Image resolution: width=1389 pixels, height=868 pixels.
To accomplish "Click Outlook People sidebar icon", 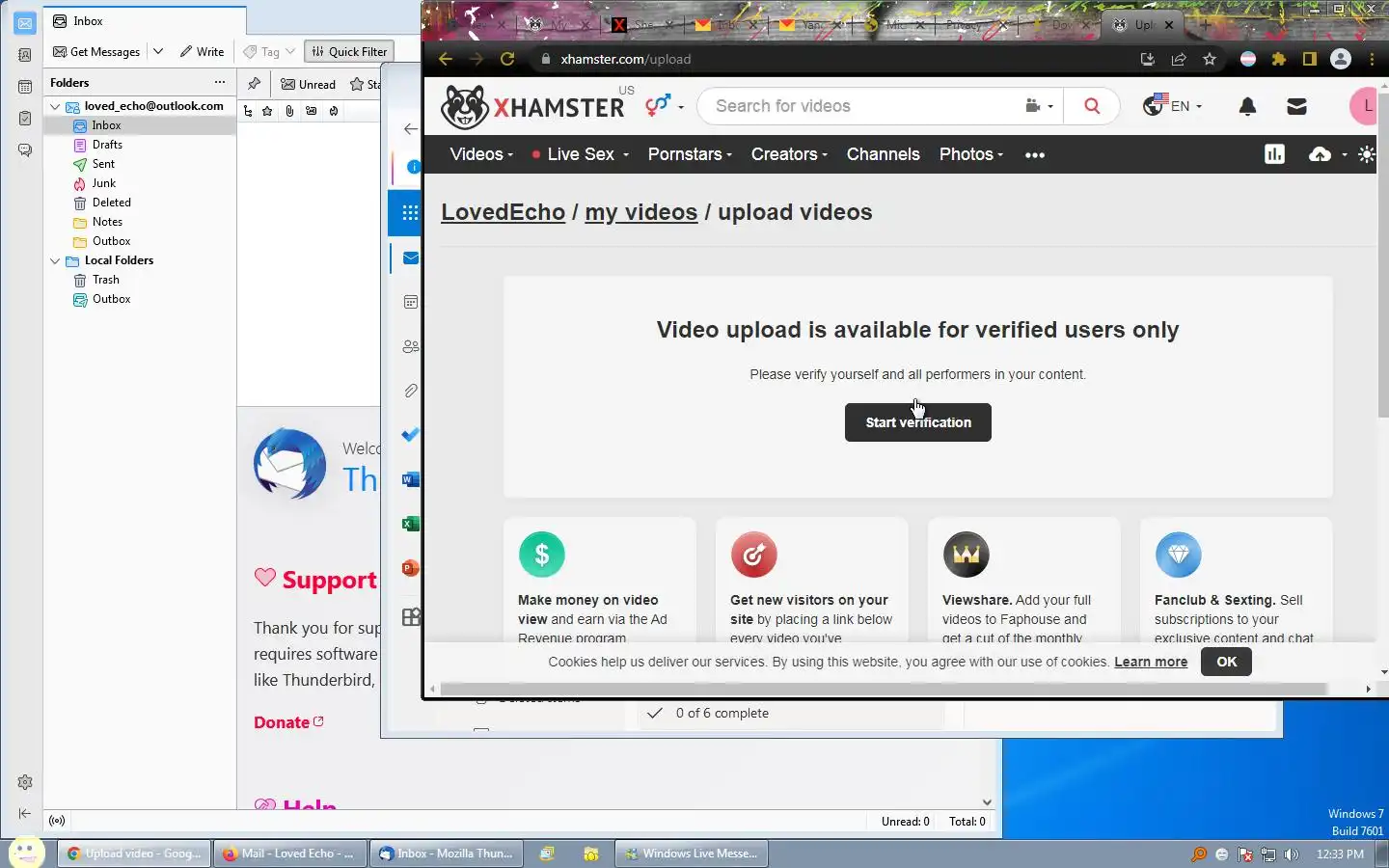I will click(410, 346).
